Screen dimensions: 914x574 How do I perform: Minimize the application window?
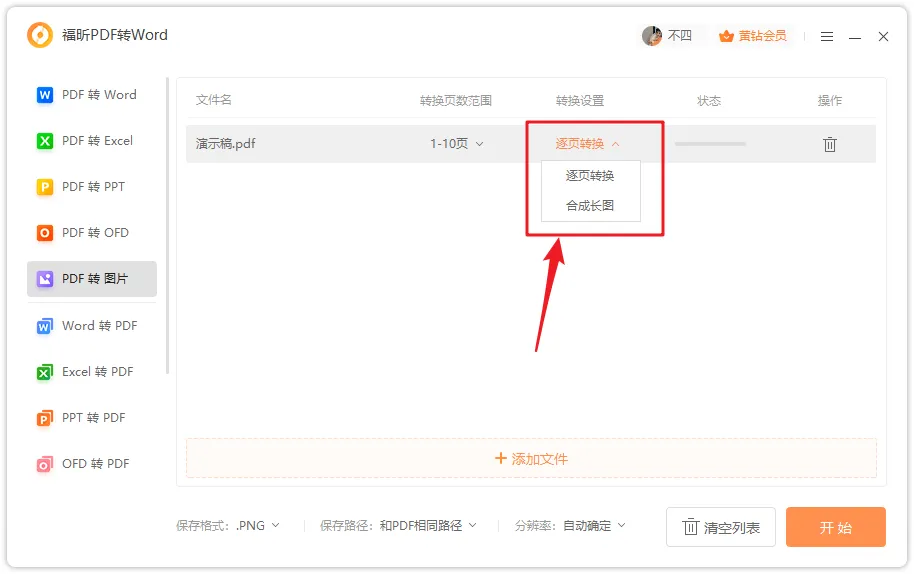(x=855, y=37)
